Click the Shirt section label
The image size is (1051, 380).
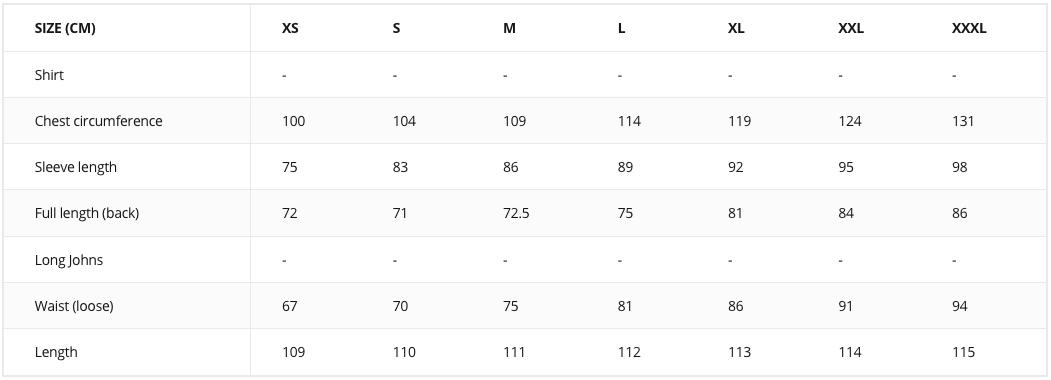[50, 74]
